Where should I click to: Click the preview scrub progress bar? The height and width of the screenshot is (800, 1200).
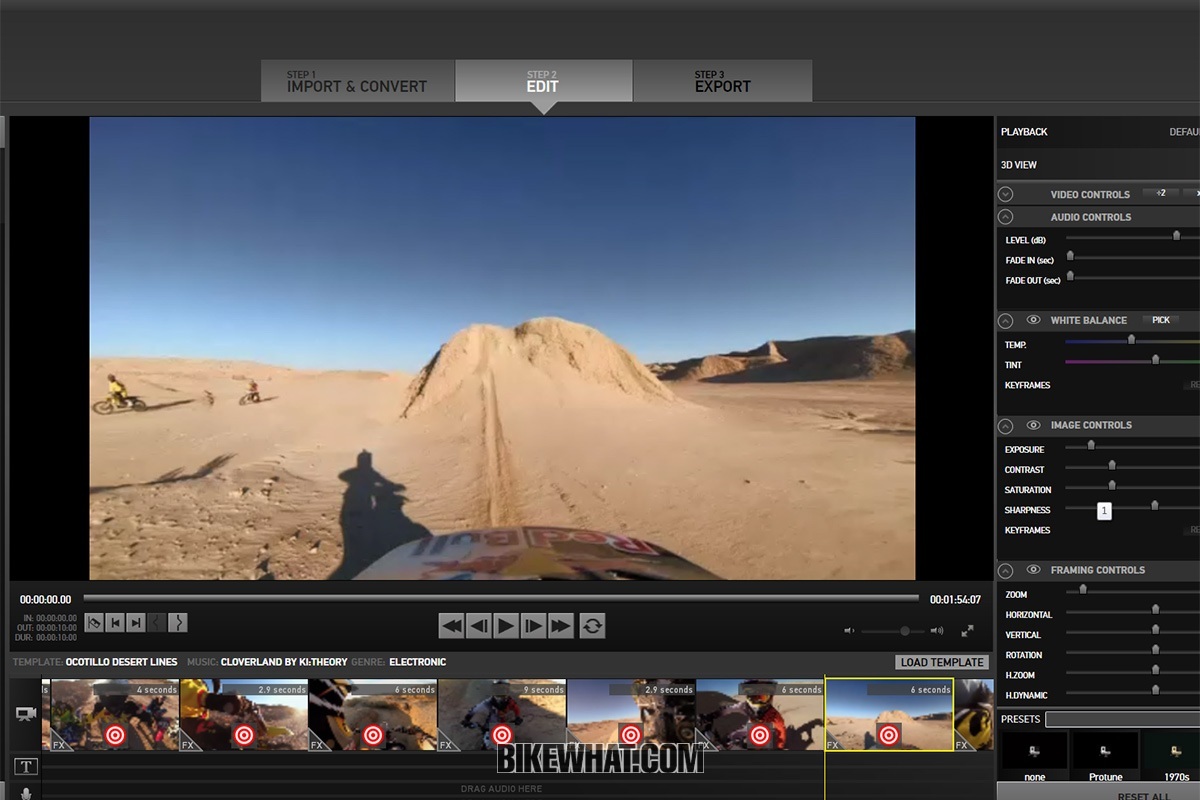(x=501, y=598)
